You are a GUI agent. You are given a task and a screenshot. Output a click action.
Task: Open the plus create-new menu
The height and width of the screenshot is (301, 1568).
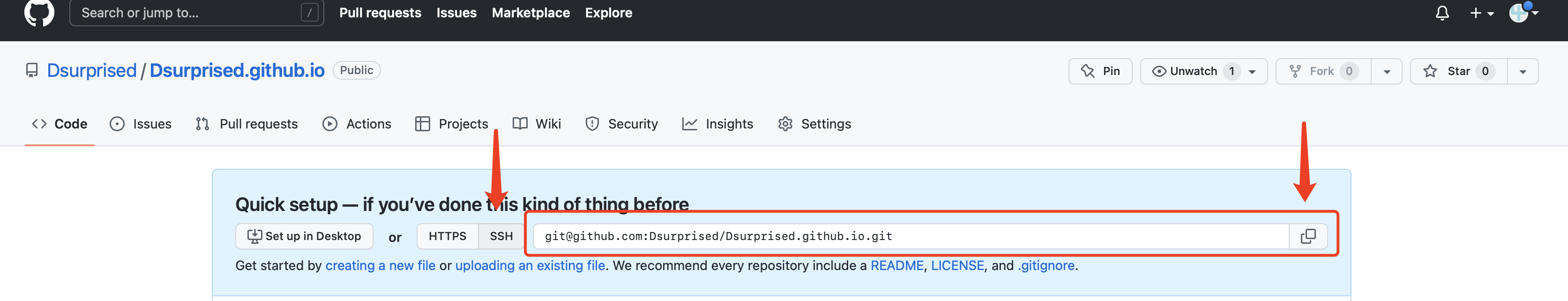(x=1481, y=13)
